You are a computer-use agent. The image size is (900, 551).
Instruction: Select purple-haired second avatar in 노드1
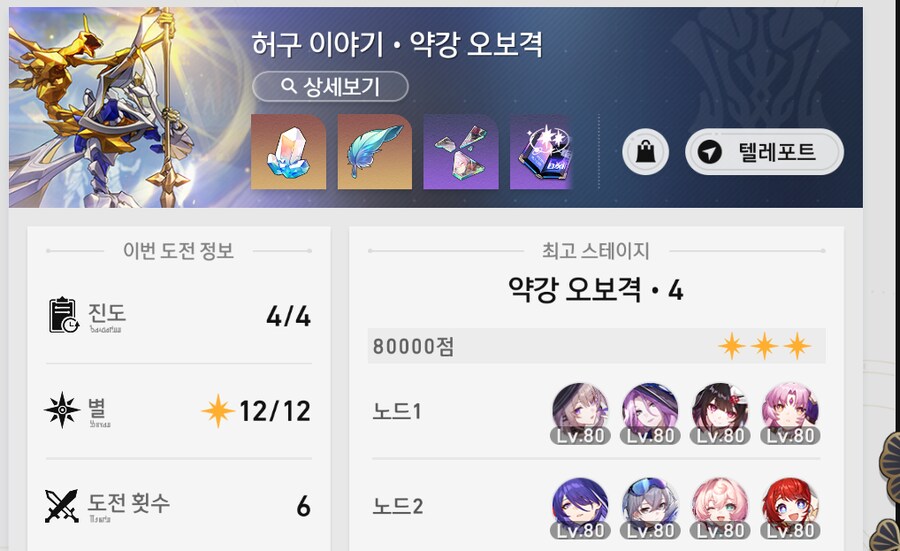[x=650, y=414]
